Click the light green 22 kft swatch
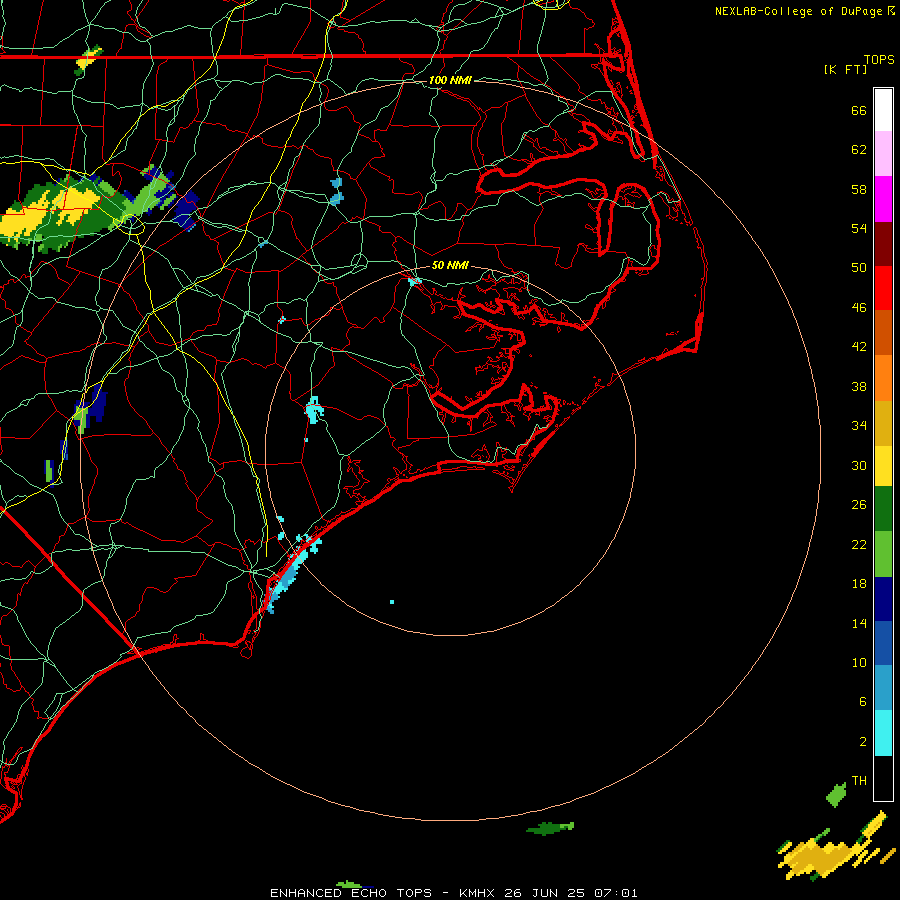The height and width of the screenshot is (900, 900). tap(883, 554)
